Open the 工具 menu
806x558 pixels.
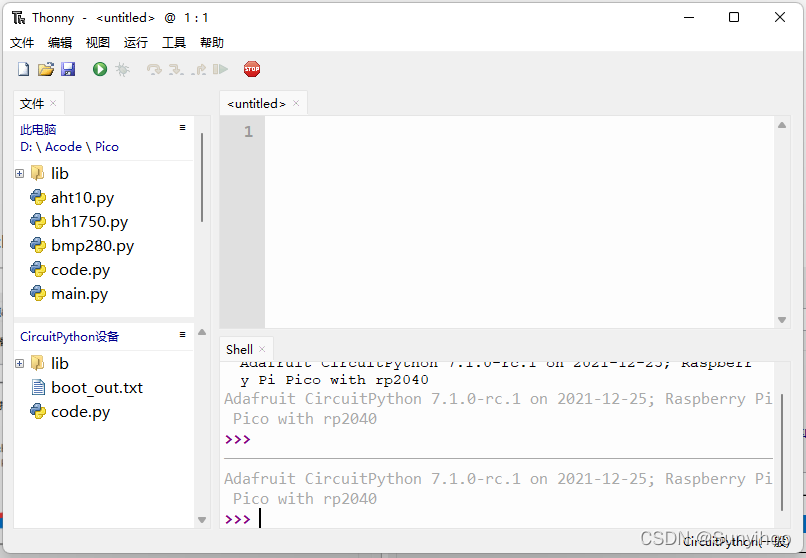(174, 43)
